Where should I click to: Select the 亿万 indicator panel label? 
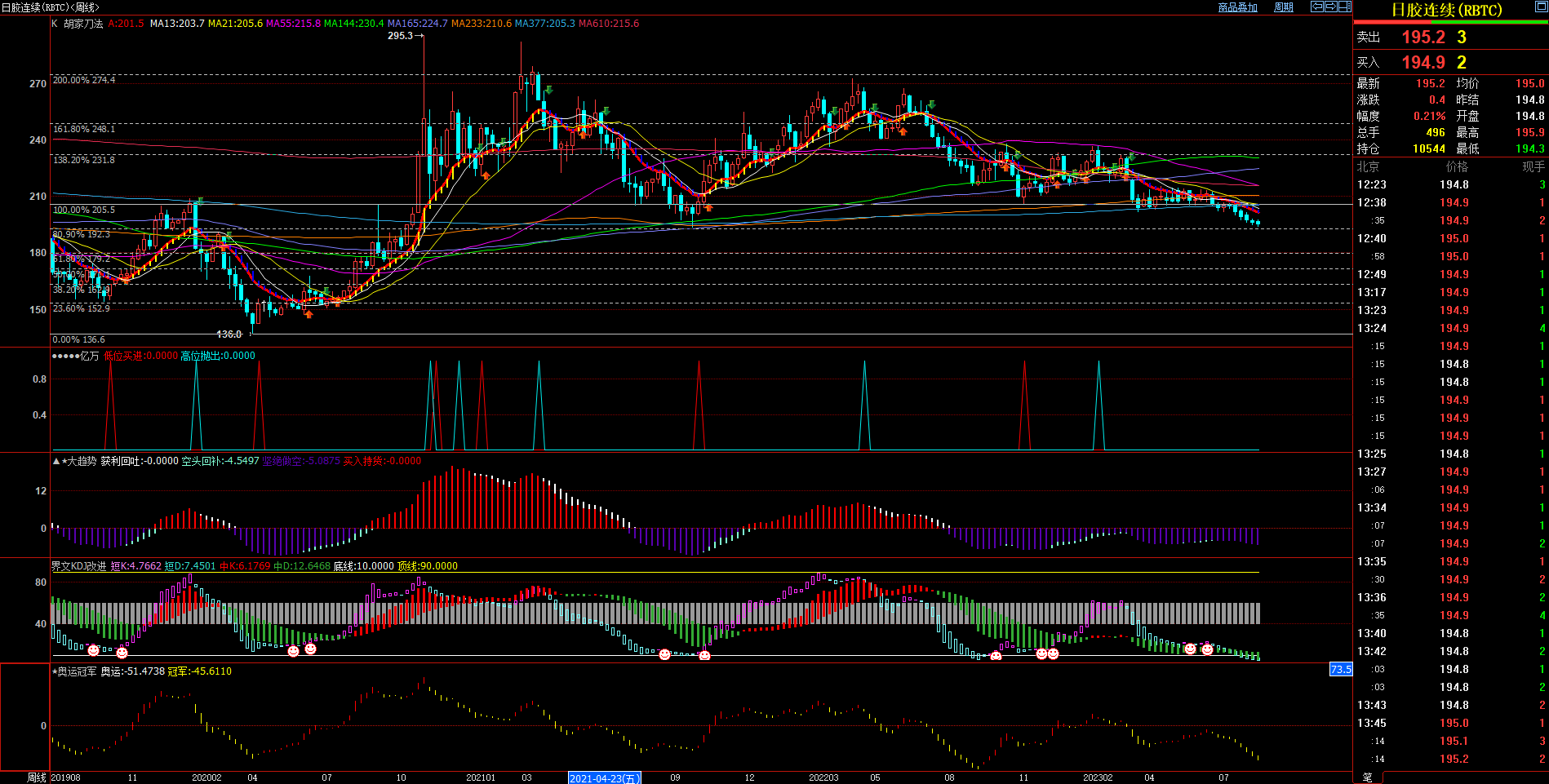click(90, 356)
